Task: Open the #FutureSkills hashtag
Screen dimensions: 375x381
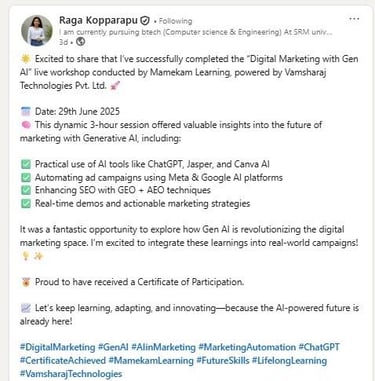Action: click(x=223, y=360)
